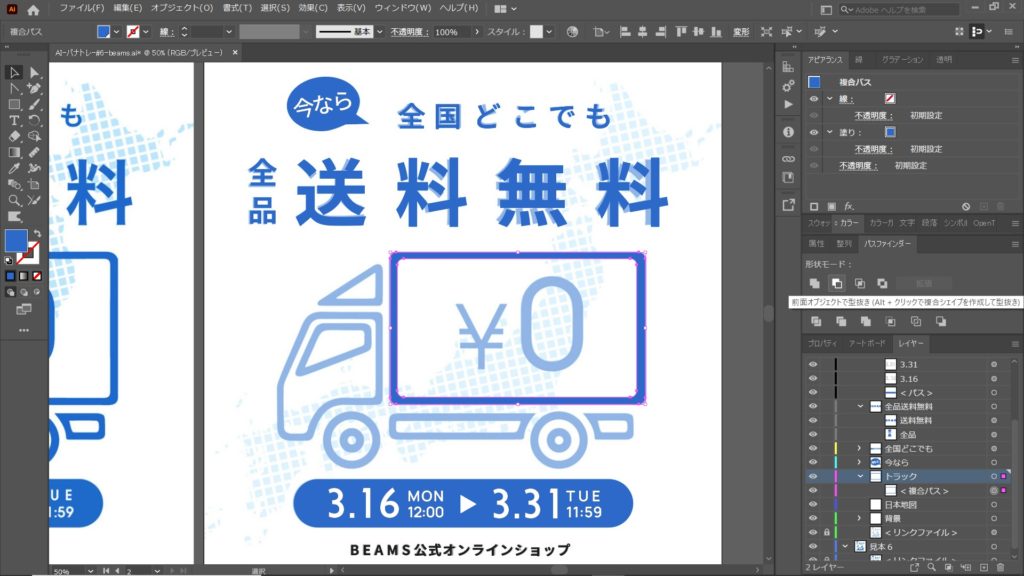This screenshot has width=1024, height=576.
Task: Locate object with Layers panel magnifier icon
Action: pyautogui.click(x=931, y=568)
